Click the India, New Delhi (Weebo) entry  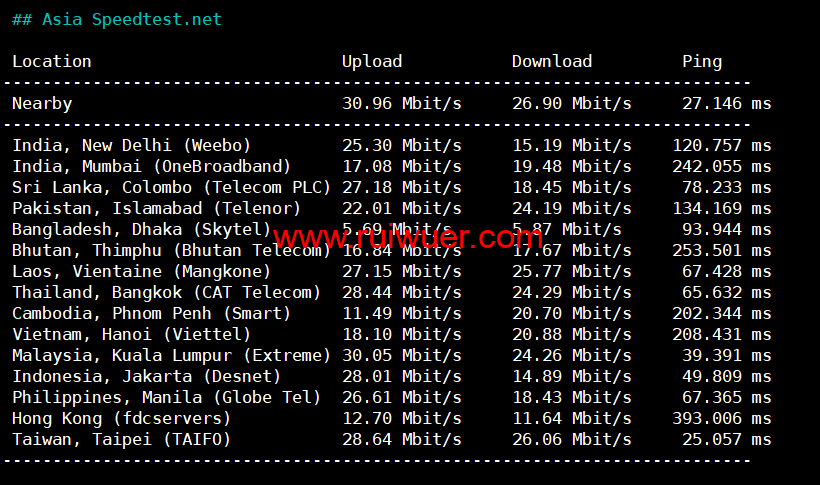pyautogui.click(x=131, y=145)
